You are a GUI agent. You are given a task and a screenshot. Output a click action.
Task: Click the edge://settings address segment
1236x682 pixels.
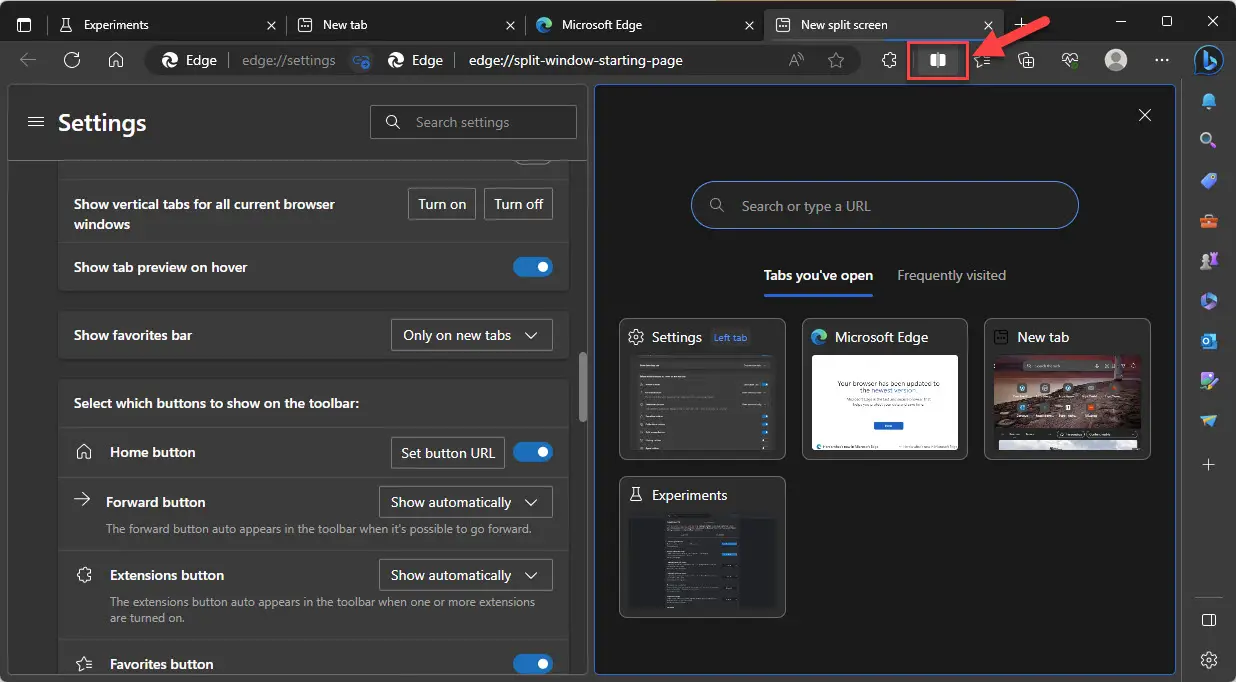(288, 60)
